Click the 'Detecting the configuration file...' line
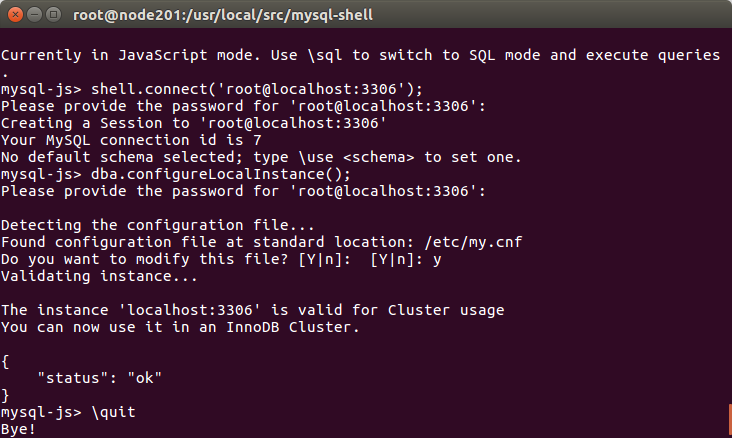 (157, 225)
